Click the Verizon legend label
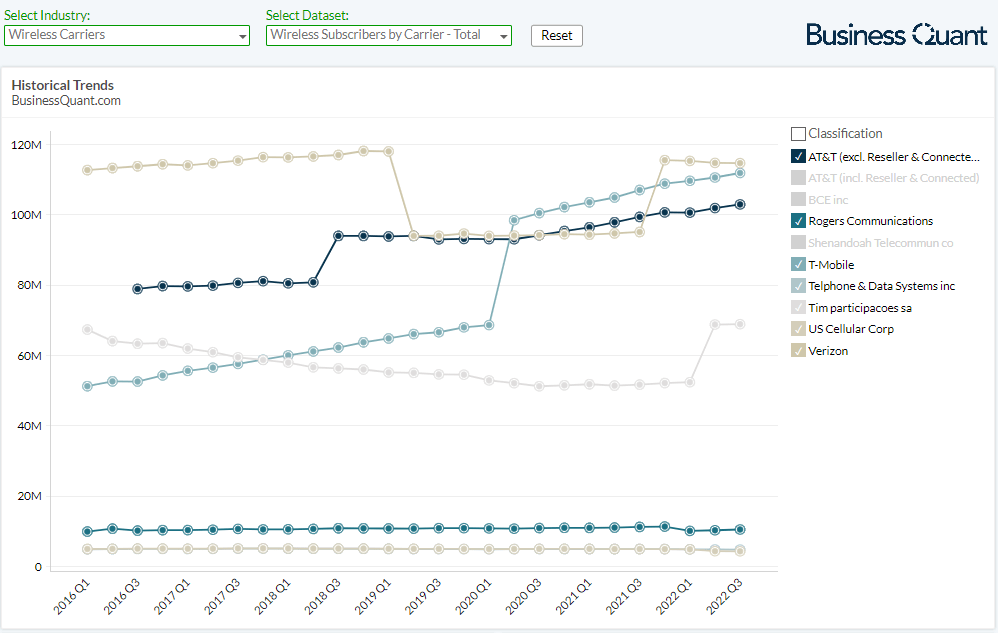This screenshot has height=633, width=998. pyautogui.click(x=828, y=351)
